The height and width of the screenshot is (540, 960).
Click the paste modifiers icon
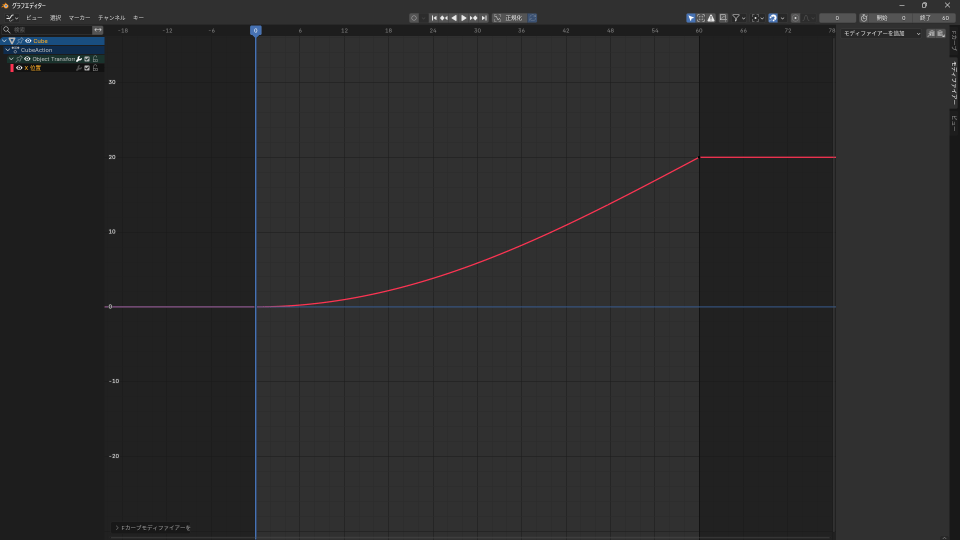click(x=940, y=33)
